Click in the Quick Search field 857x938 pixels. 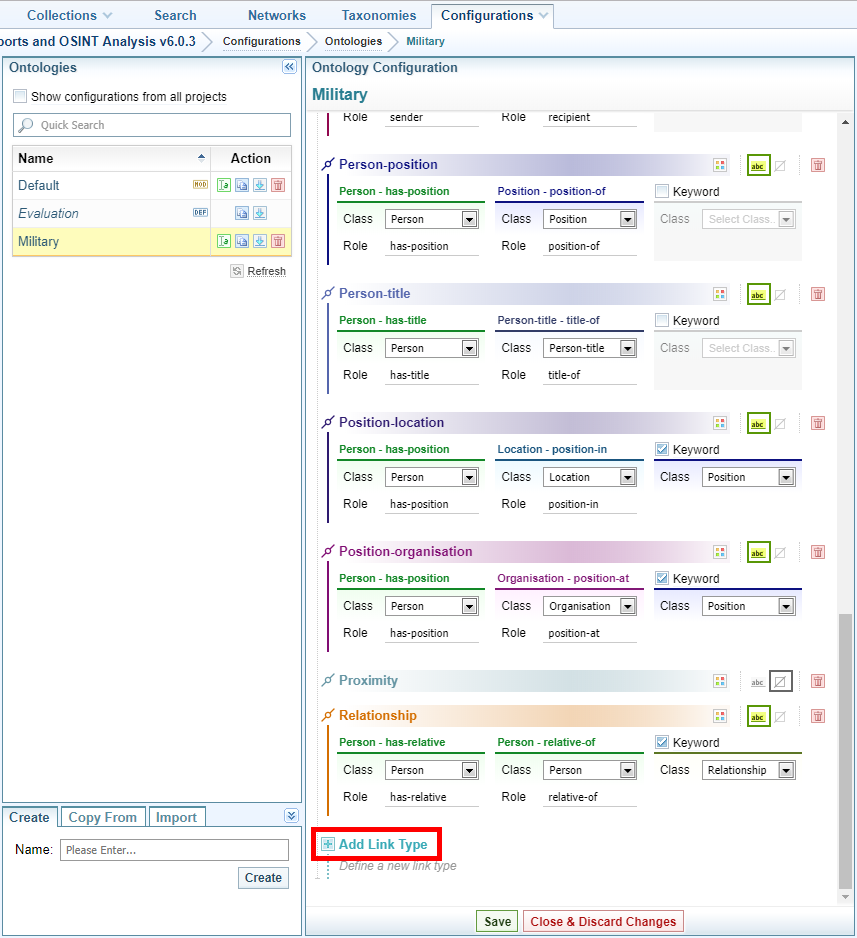pos(160,125)
